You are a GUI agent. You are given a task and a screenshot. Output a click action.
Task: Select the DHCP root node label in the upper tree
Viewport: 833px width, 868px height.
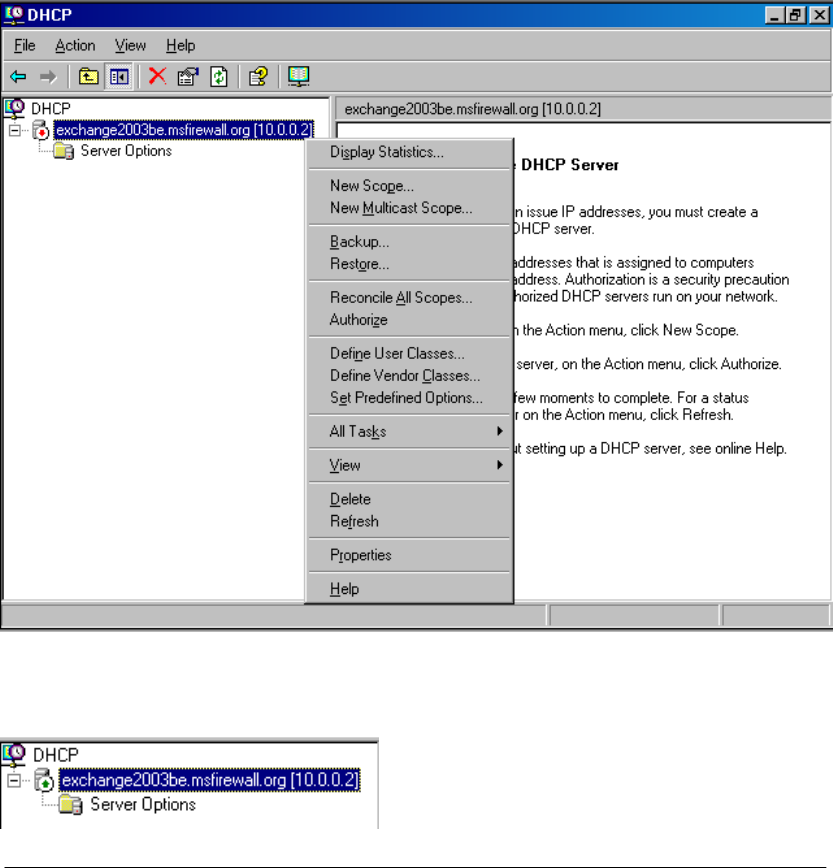click(51, 108)
